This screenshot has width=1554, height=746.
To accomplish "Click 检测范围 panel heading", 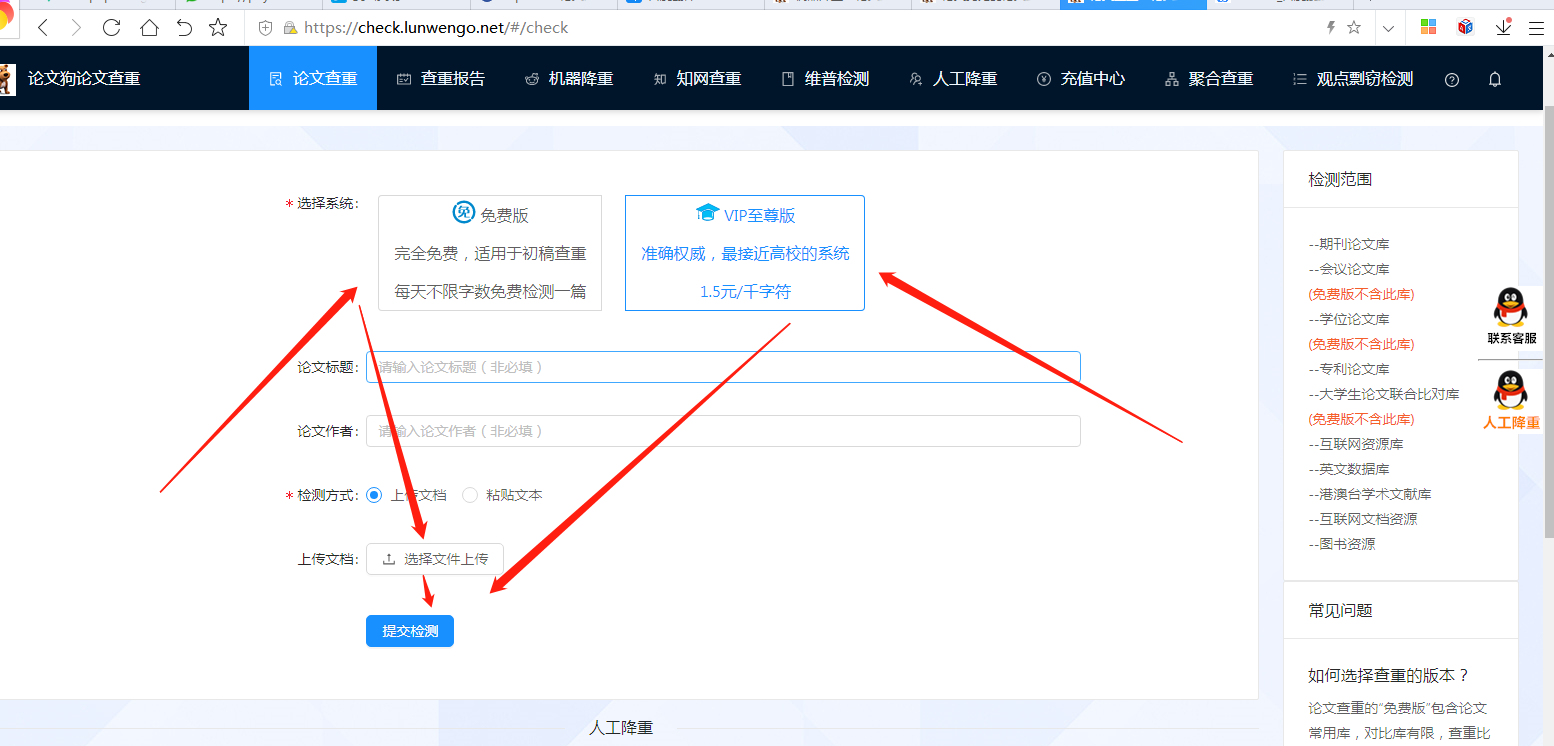I will tap(1340, 179).
